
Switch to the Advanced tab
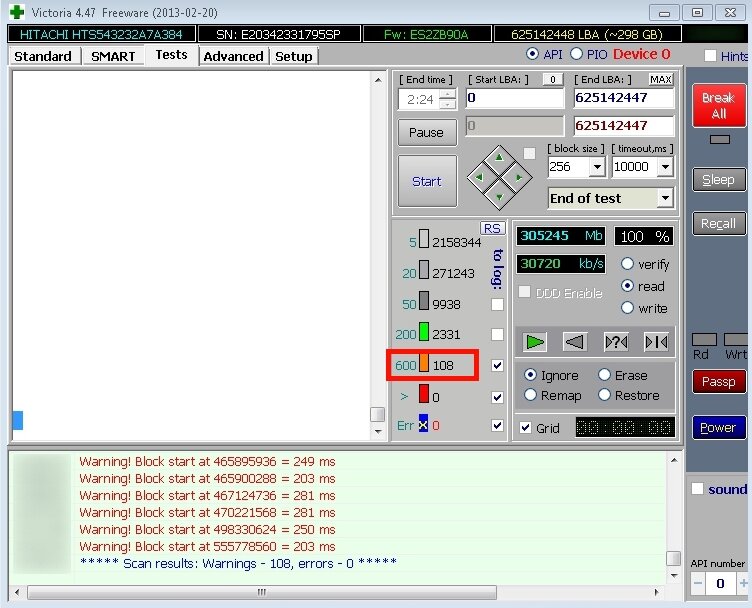(233, 56)
